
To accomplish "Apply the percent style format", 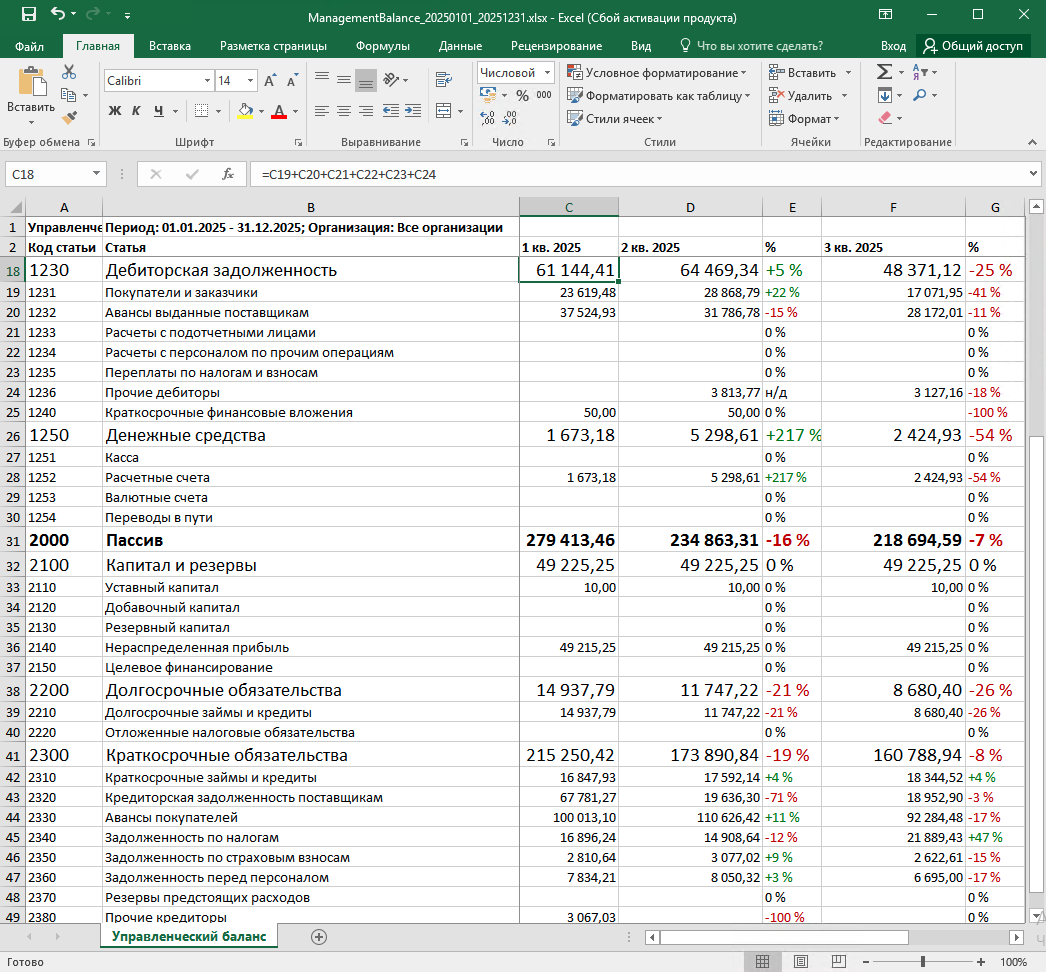I will click(x=522, y=95).
